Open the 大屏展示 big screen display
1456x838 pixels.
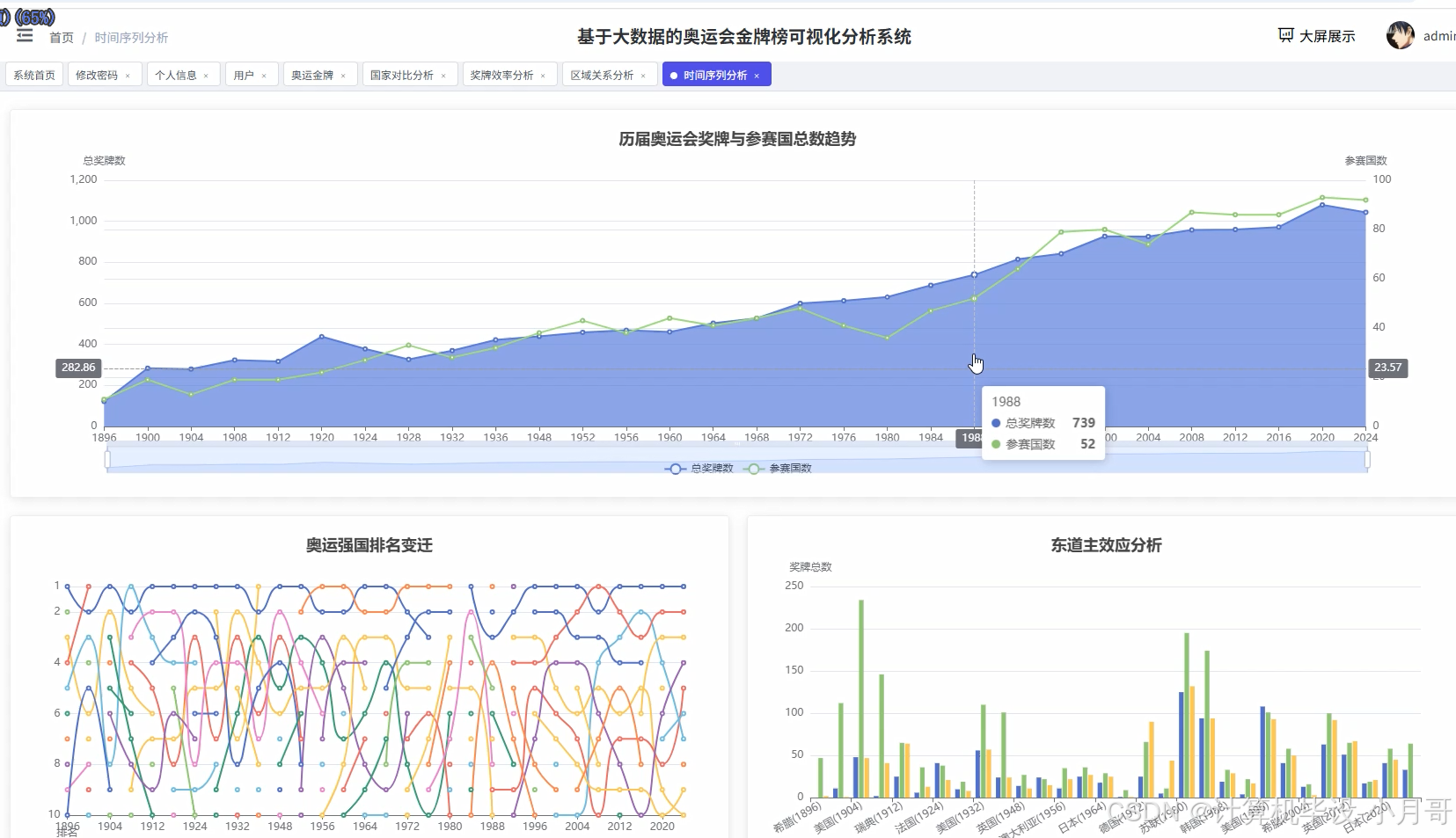click(x=1316, y=36)
